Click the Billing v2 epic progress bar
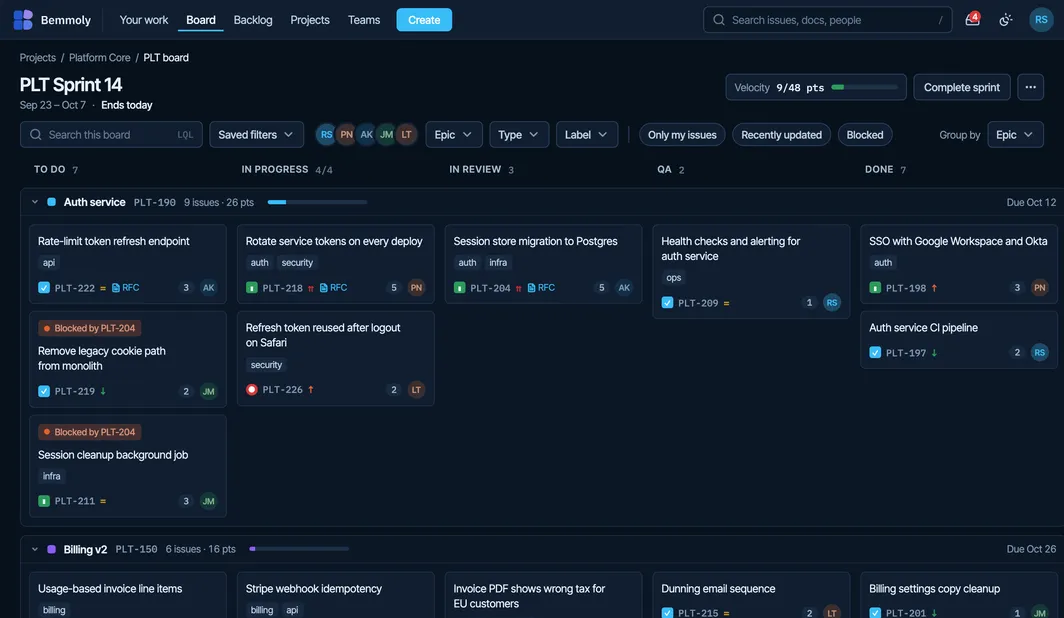The height and width of the screenshot is (618, 1064). (x=299, y=549)
